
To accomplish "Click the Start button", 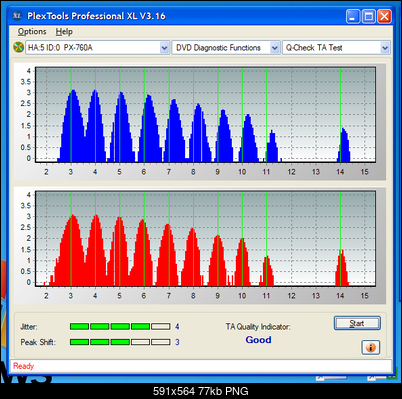I will (x=357, y=323).
